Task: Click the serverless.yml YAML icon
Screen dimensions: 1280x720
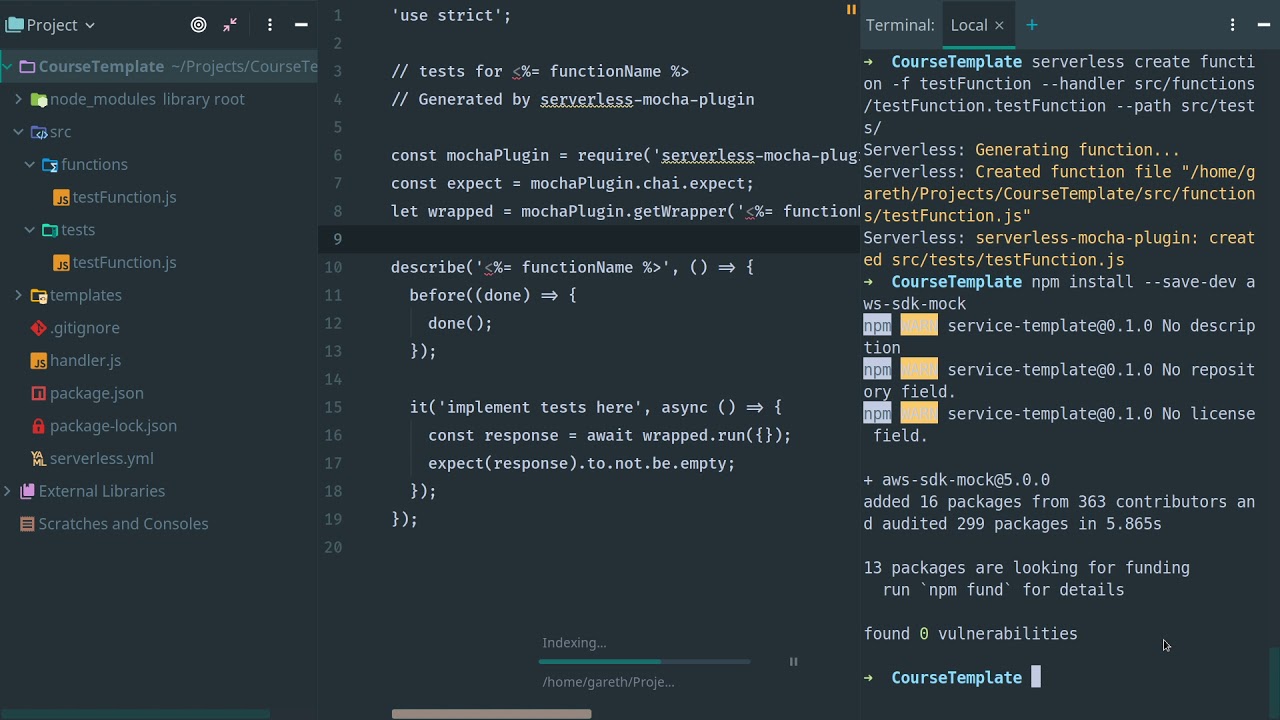Action: pos(38,458)
